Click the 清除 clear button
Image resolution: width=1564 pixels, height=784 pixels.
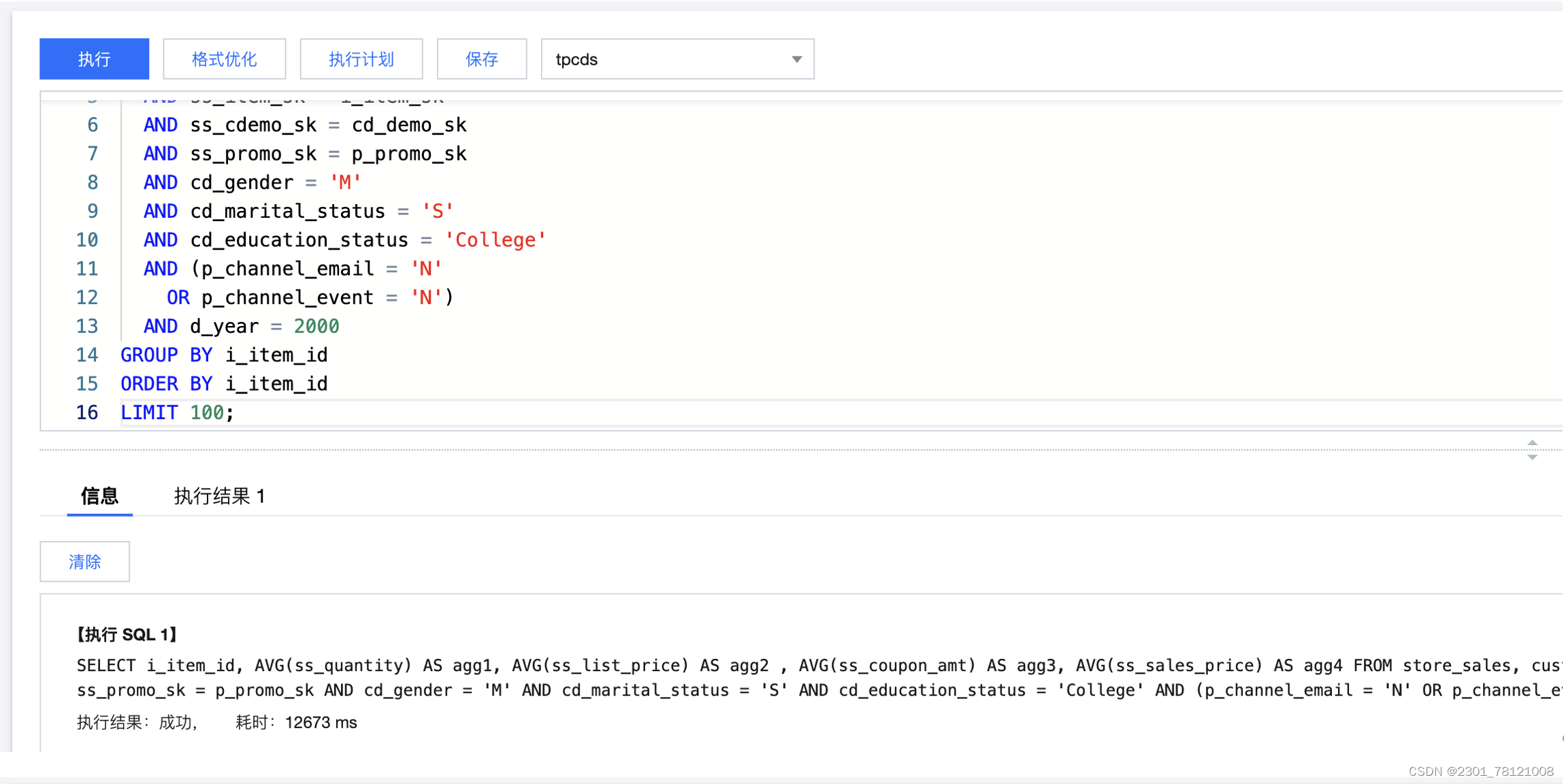tap(84, 562)
